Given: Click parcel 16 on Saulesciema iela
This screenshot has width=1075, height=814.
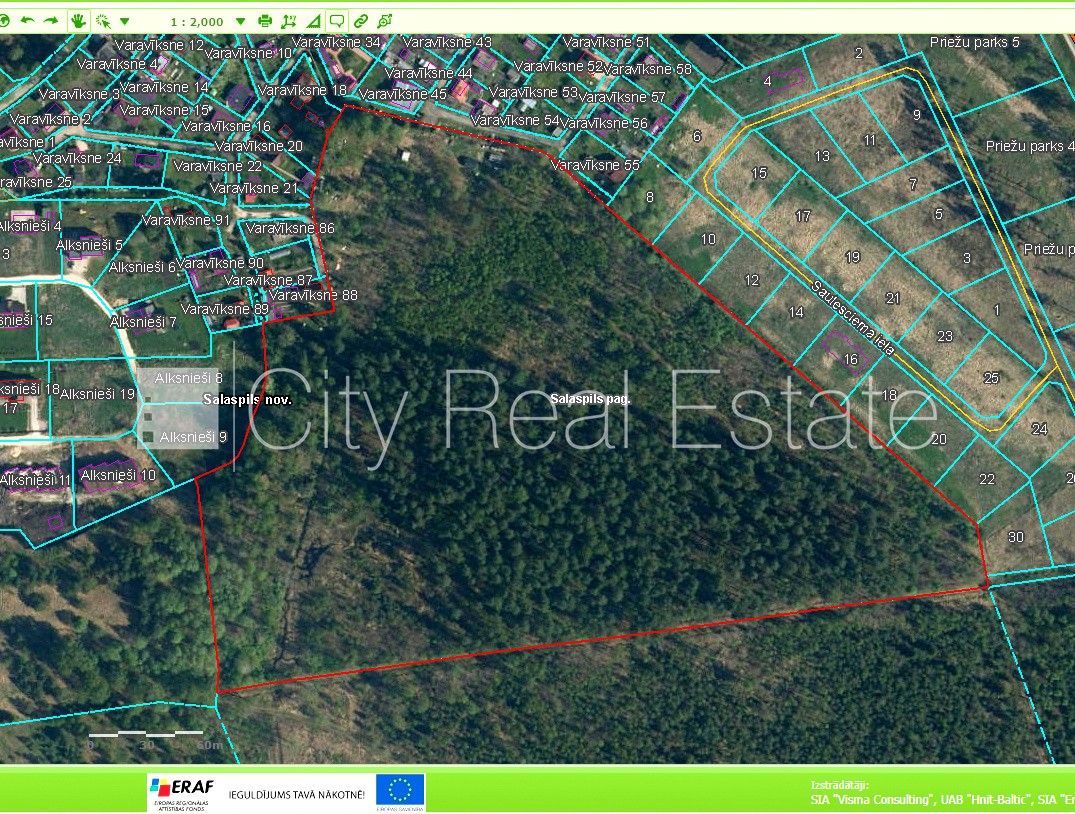Looking at the screenshot, I should point(850,359).
